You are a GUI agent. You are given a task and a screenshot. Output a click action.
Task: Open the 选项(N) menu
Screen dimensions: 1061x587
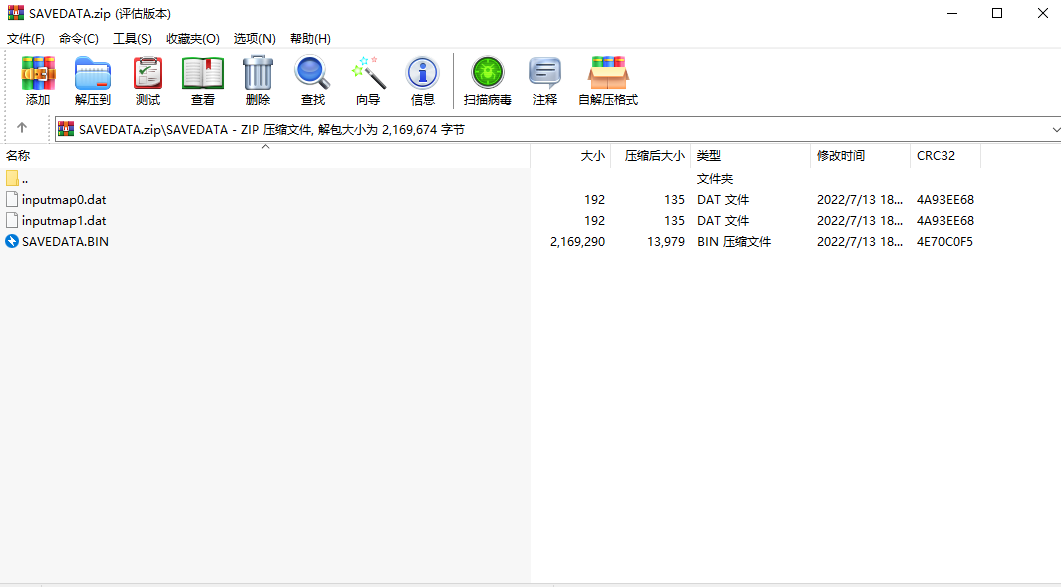(254, 39)
